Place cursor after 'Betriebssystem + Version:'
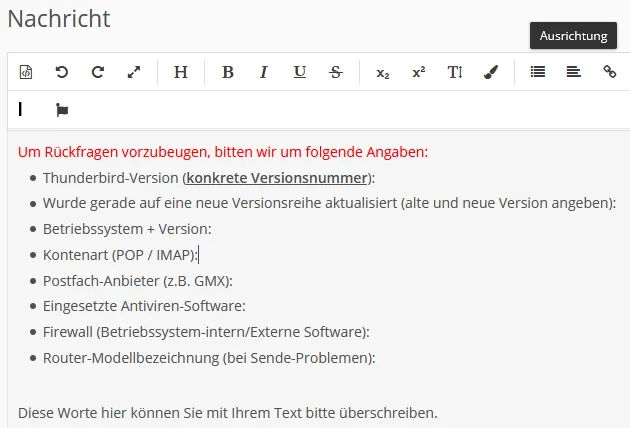Screen dimensions: 630x428 [x=212, y=229]
